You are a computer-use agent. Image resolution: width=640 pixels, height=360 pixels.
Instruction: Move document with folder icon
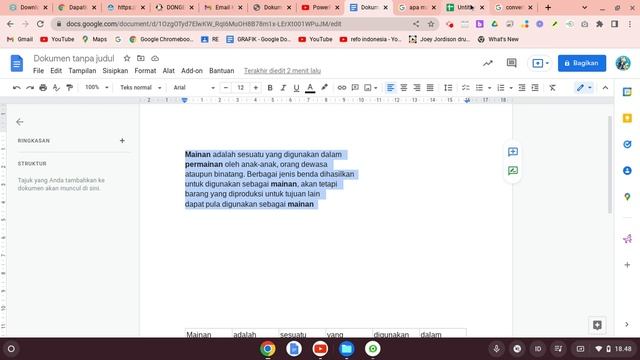[141, 58]
